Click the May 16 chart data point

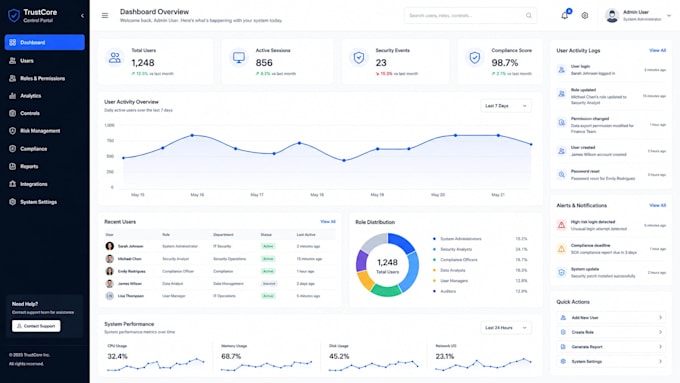pos(192,135)
